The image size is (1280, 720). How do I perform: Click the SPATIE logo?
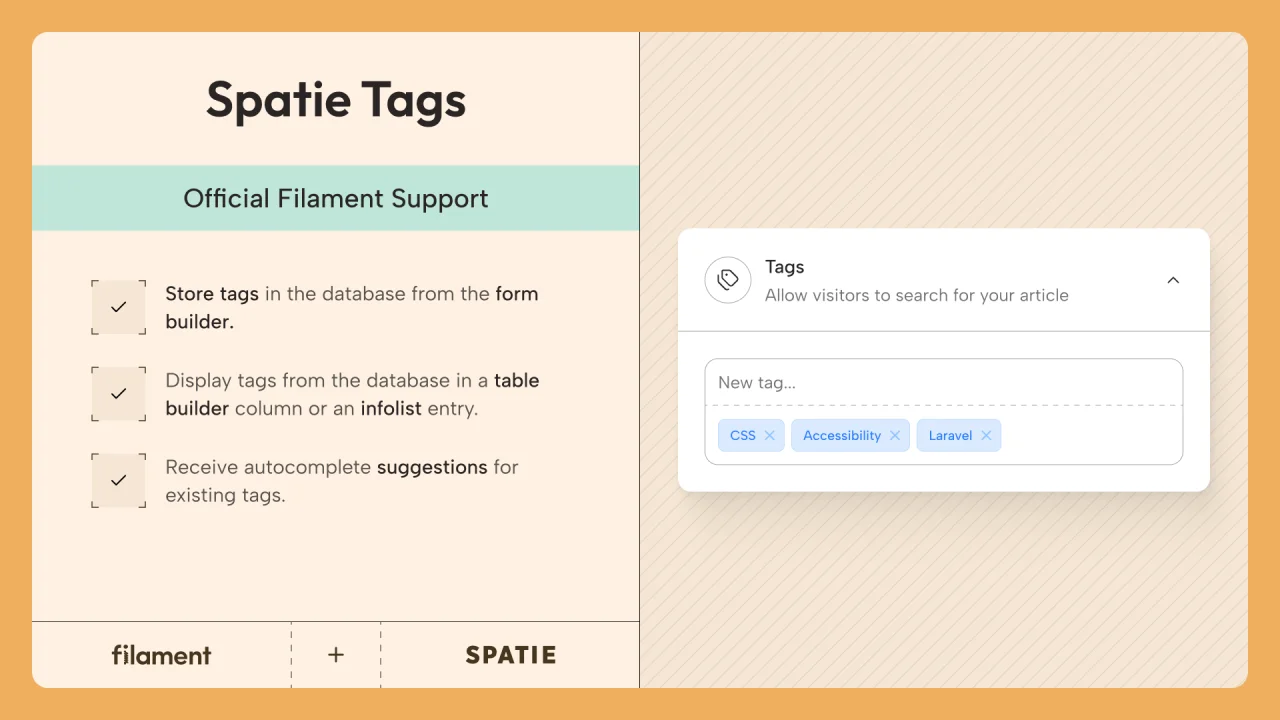coord(511,655)
